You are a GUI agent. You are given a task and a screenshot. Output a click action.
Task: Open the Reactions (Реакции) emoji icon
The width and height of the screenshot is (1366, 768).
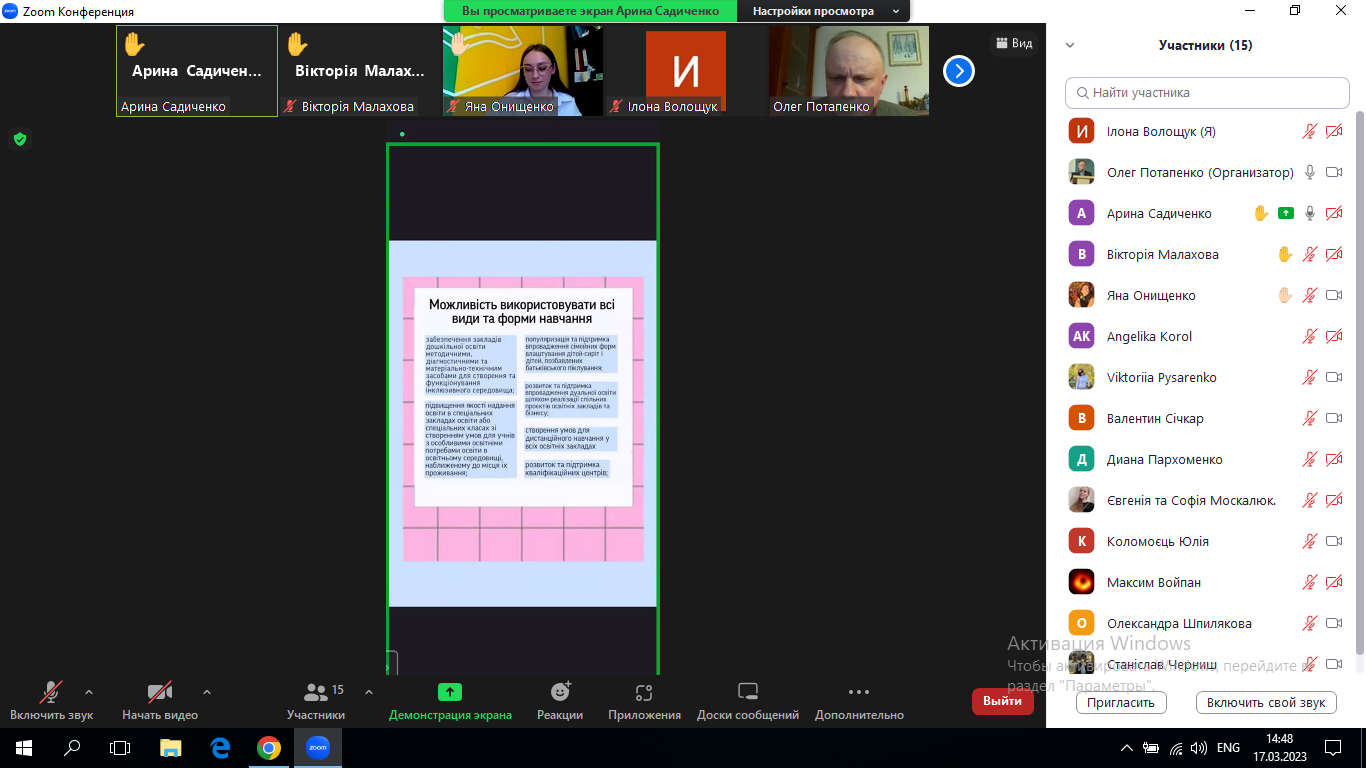(560, 692)
